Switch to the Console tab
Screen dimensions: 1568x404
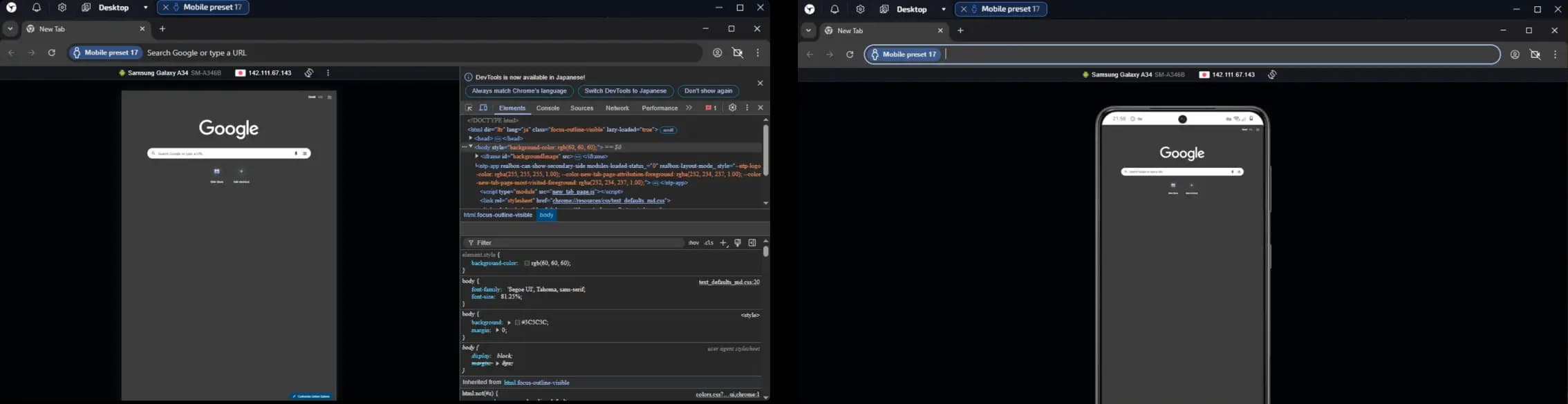coord(548,108)
